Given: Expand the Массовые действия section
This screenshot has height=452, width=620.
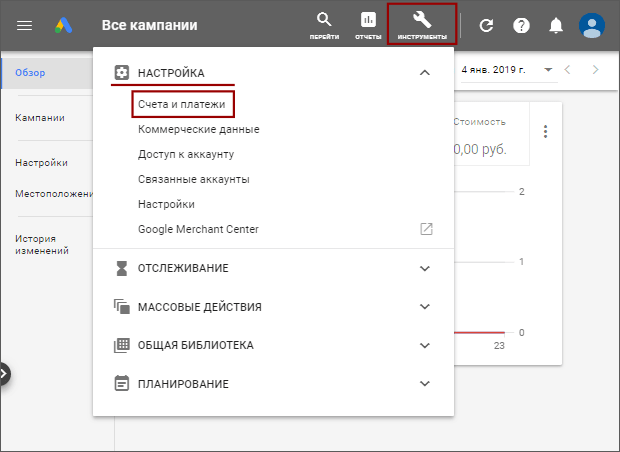Looking at the screenshot, I should tap(425, 307).
